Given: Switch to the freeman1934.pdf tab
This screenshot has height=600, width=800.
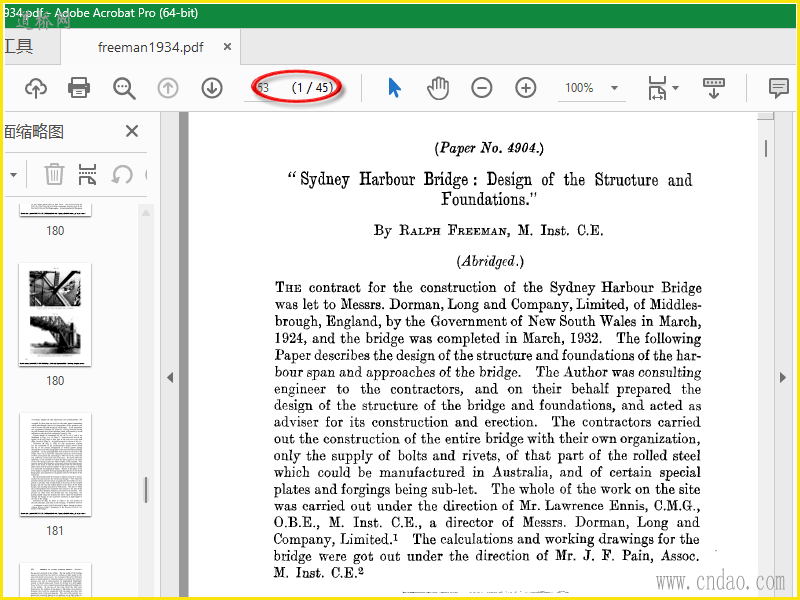Looking at the screenshot, I should click(x=152, y=47).
